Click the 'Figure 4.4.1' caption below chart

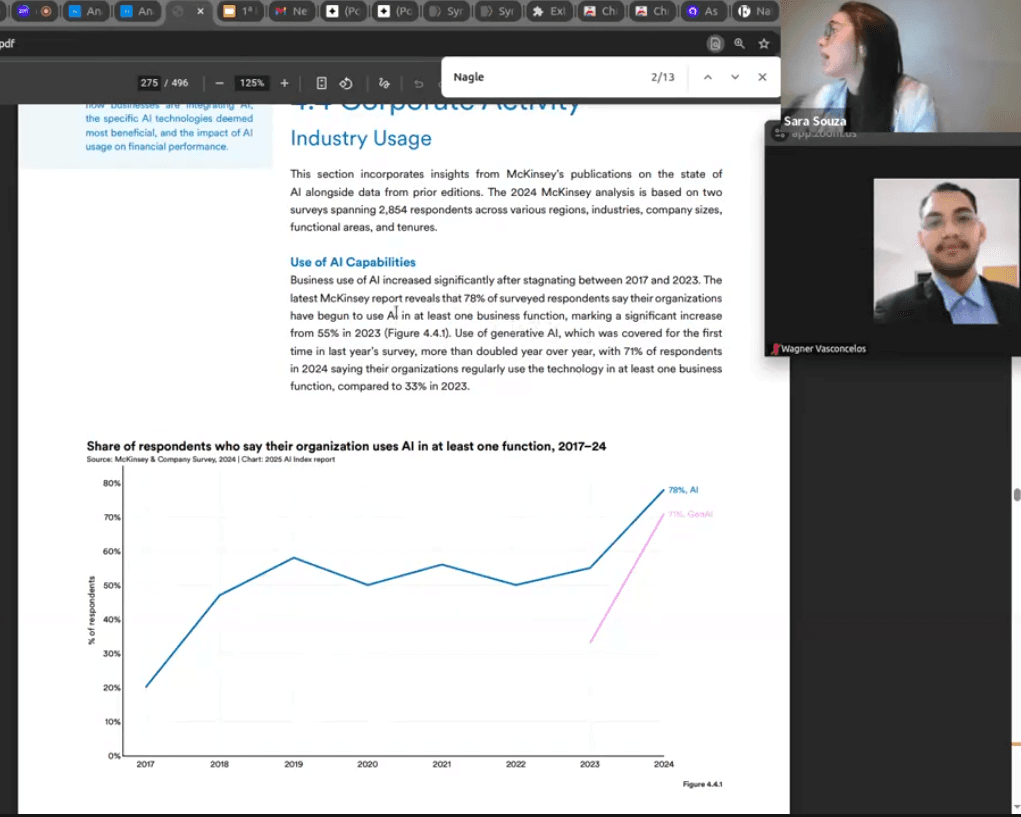(702, 784)
